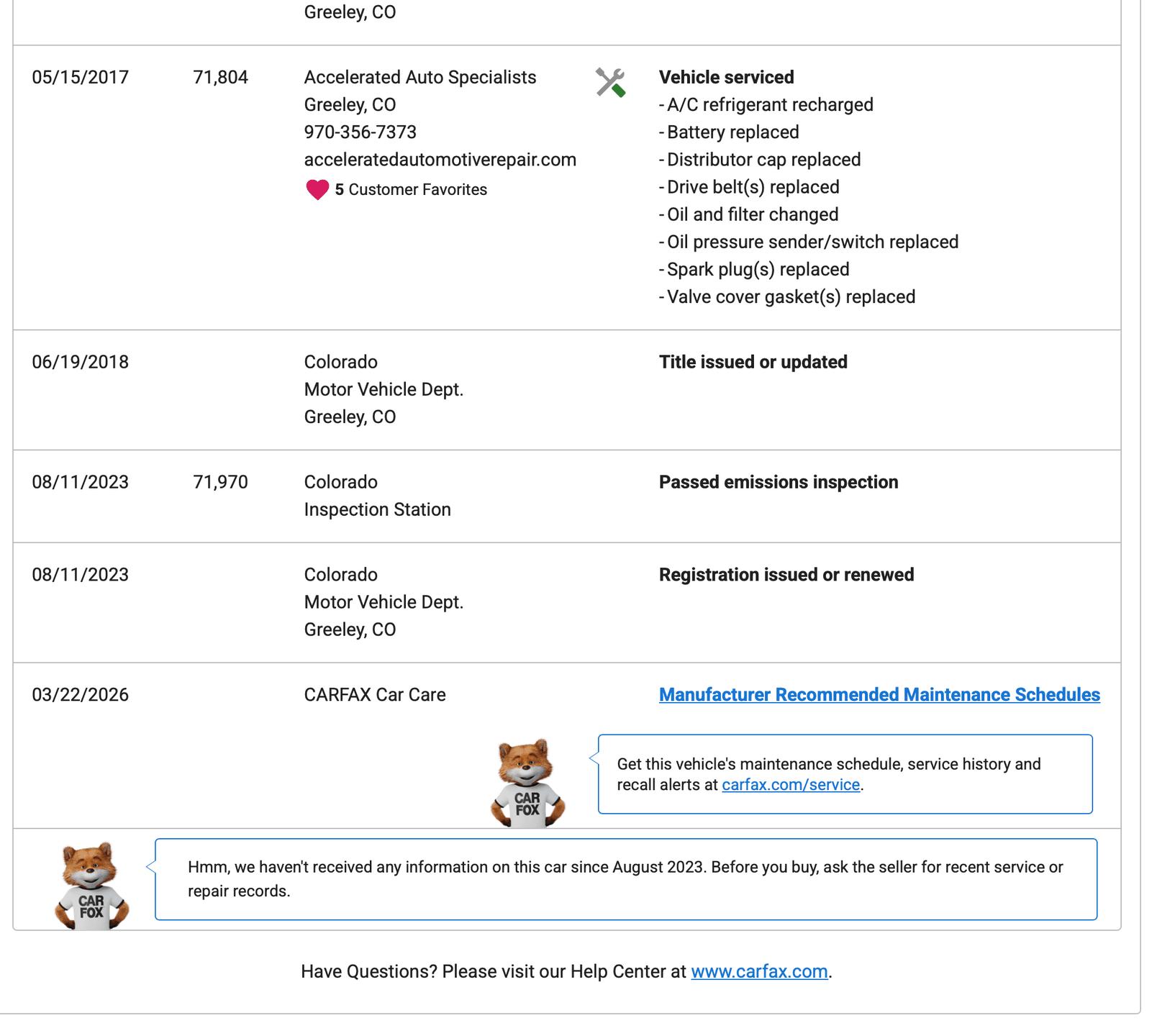
Task: Click the 71,804 mileage reading
Action: click(x=220, y=78)
